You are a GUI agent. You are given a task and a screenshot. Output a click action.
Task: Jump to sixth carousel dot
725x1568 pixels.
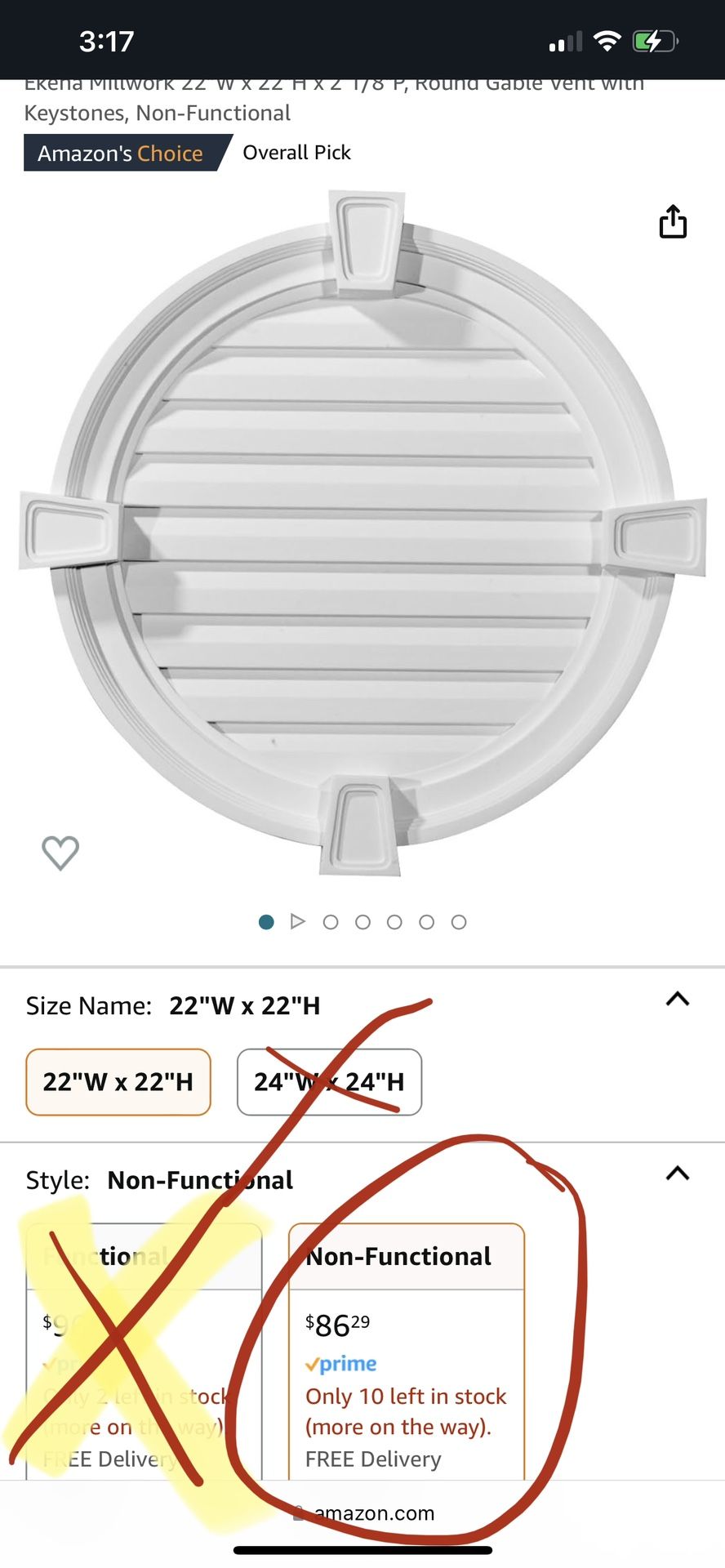427,922
